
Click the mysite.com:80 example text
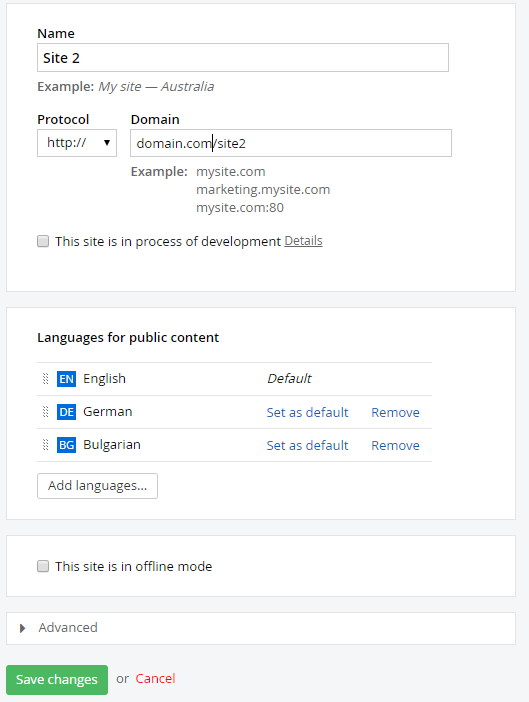(x=240, y=208)
